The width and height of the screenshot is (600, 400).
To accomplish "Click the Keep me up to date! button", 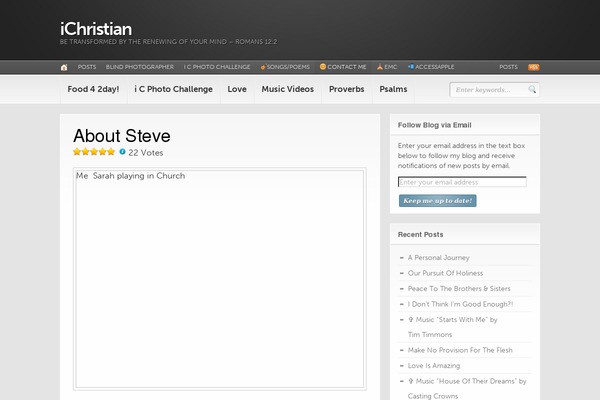I will [438, 201].
